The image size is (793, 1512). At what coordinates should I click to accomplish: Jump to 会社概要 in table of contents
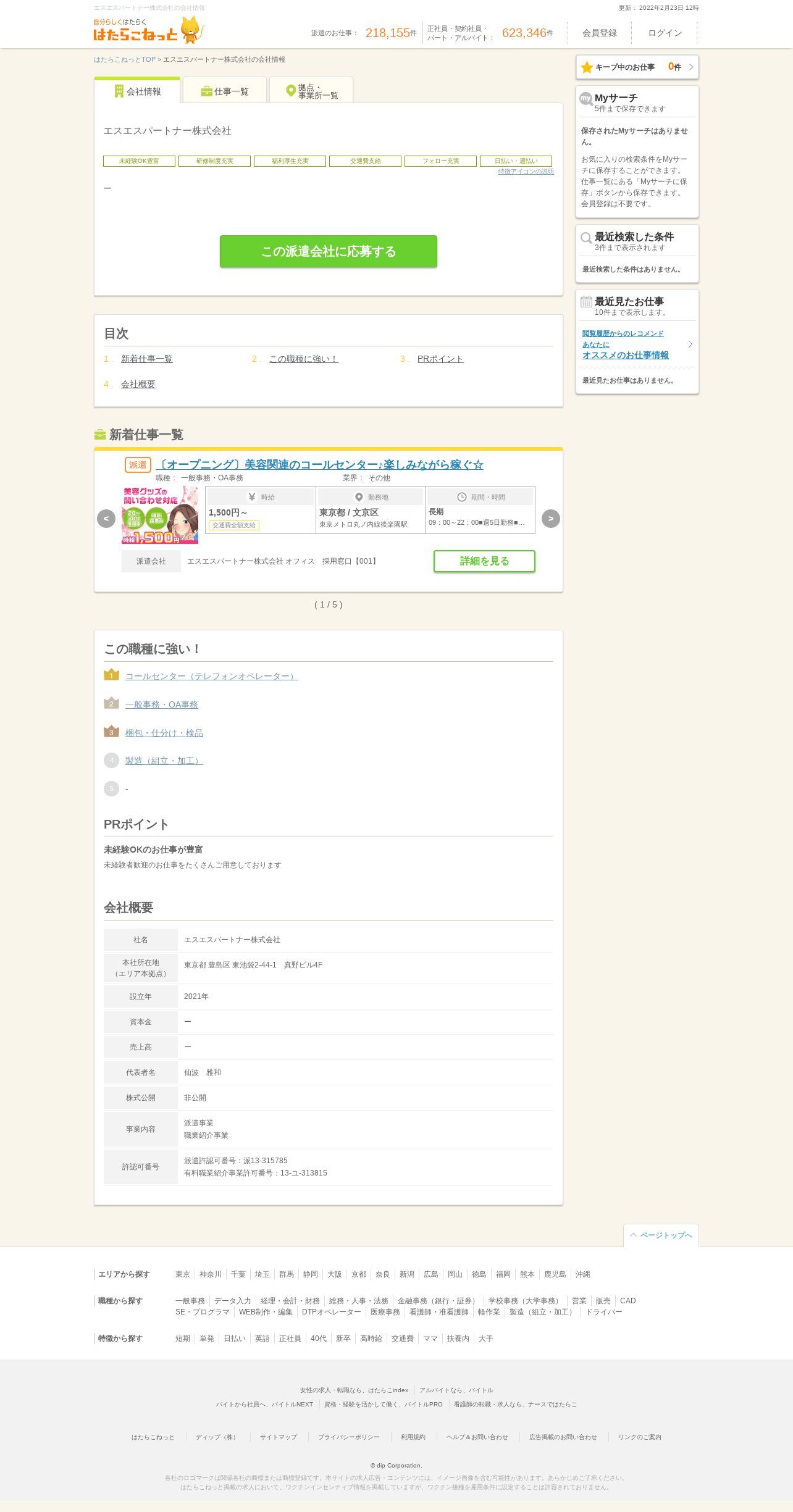point(138,385)
